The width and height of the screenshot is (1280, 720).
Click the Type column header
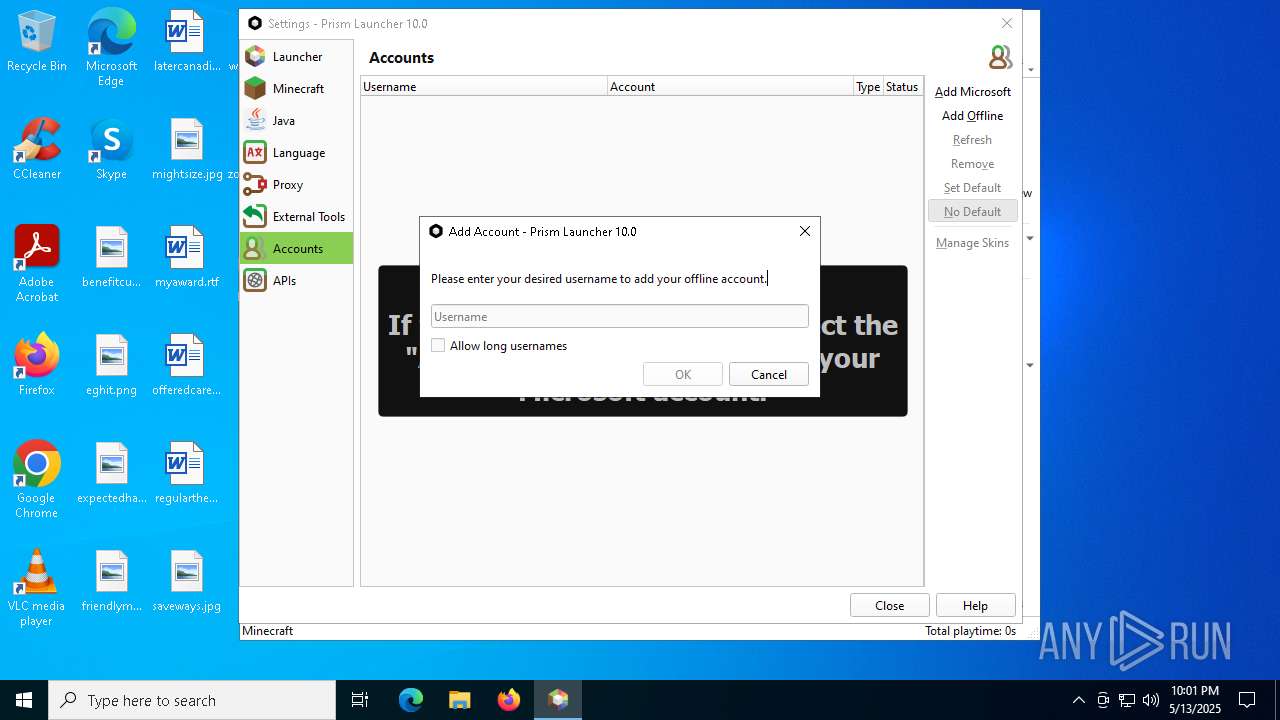[868, 87]
